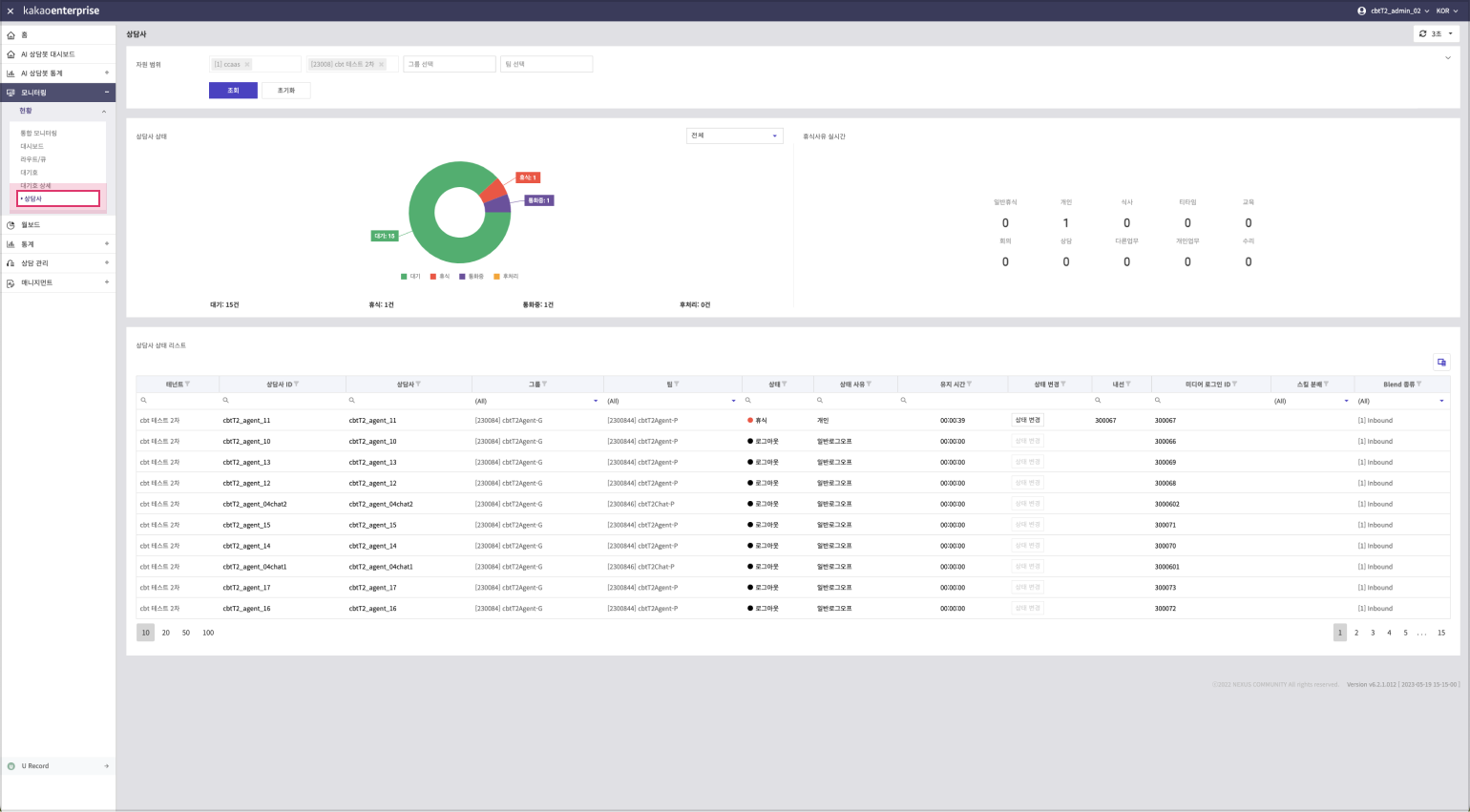Open 월보드 in the sidebar

click(31, 225)
